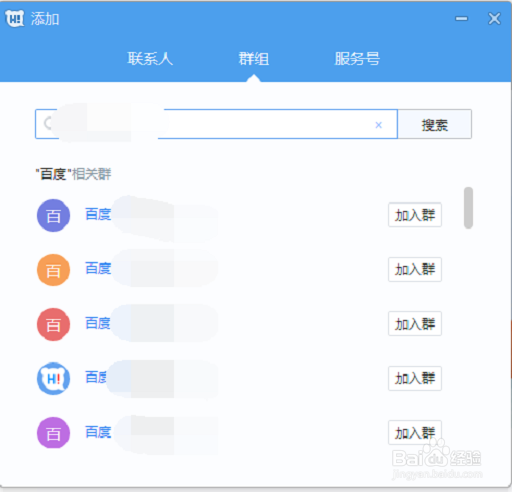
Task: Switch to the 联系人 tab
Action: click(x=150, y=59)
